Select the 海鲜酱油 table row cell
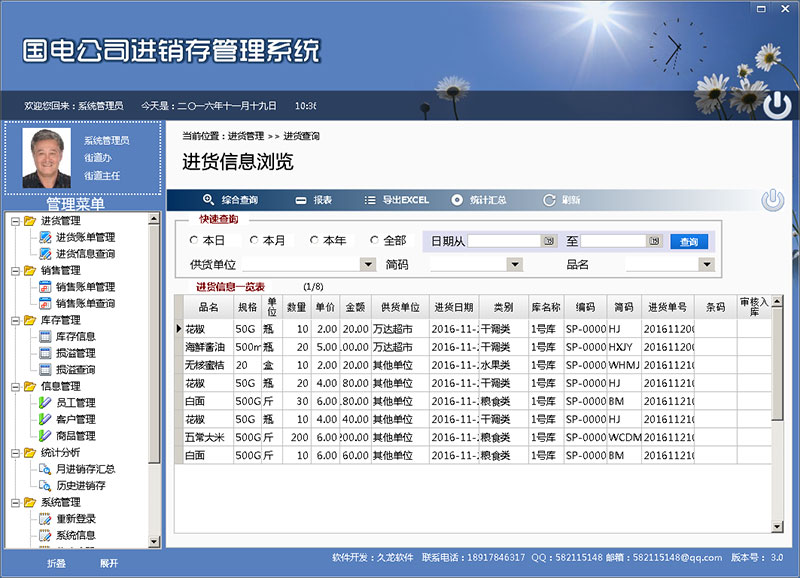The width and height of the screenshot is (800, 578). pos(208,347)
